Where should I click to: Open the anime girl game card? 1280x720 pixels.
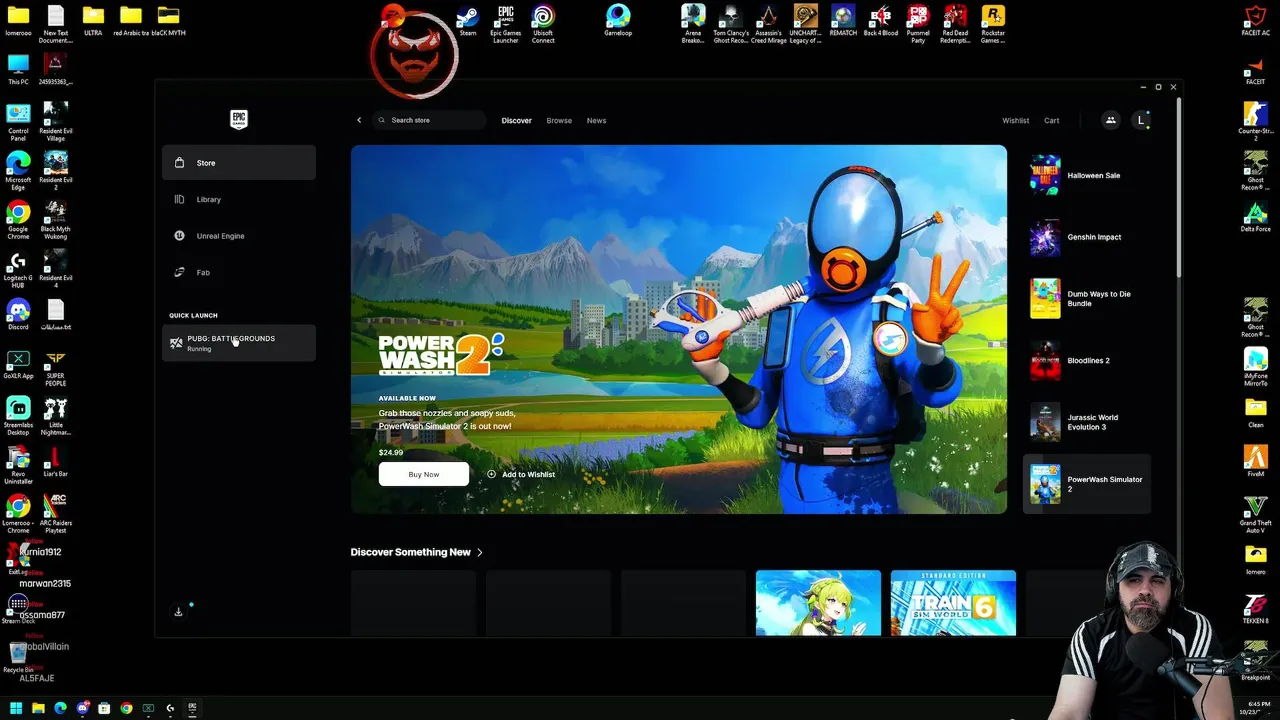[x=818, y=603]
